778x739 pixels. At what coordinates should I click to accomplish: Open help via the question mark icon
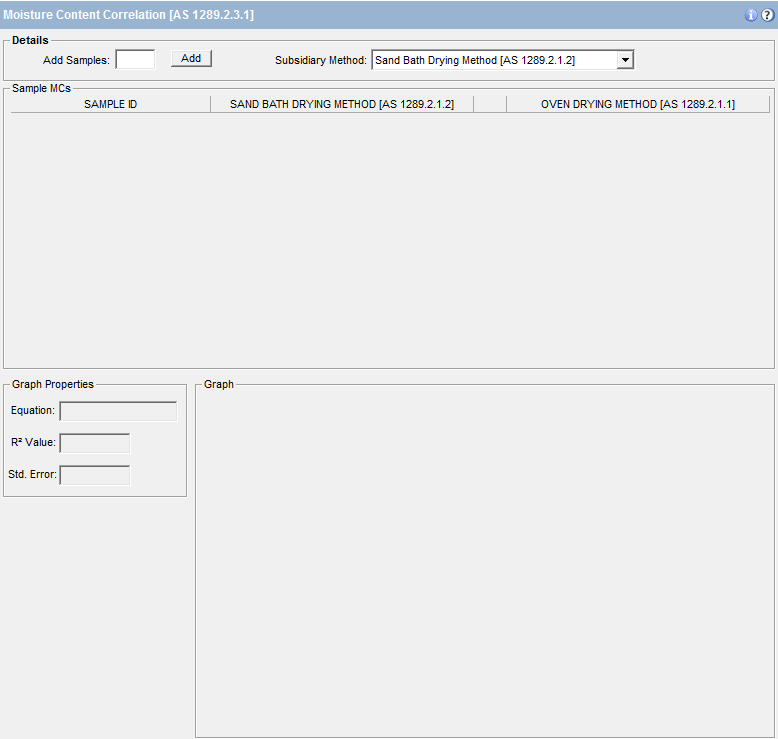[x=767, y=15]
